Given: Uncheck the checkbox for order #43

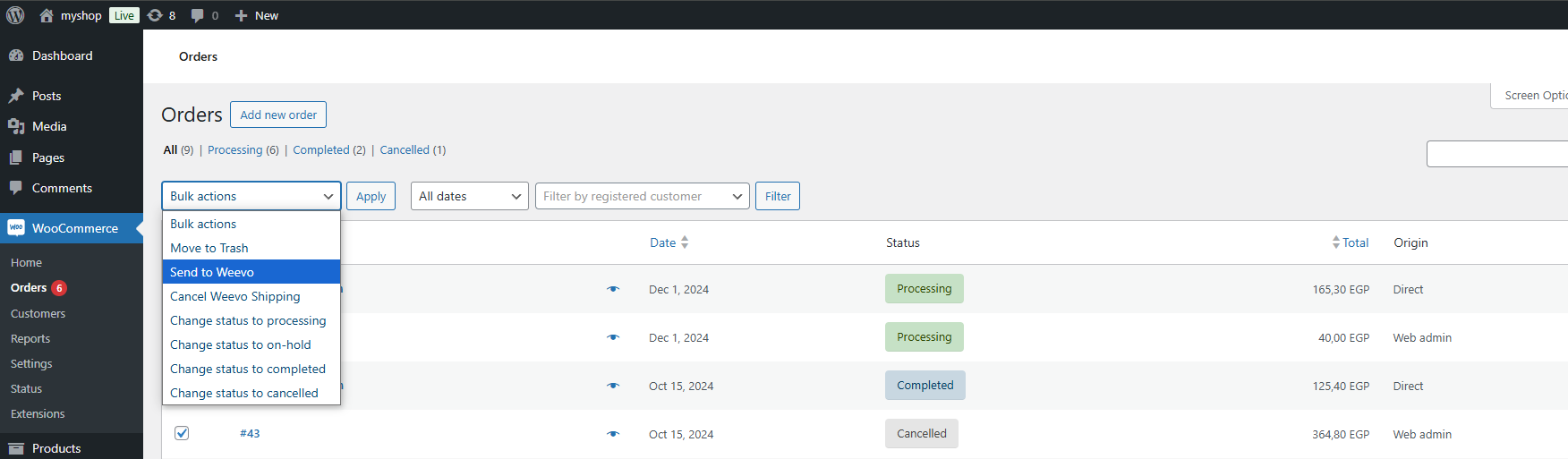Looking at the screenshot, I should [x=182, y=433].
